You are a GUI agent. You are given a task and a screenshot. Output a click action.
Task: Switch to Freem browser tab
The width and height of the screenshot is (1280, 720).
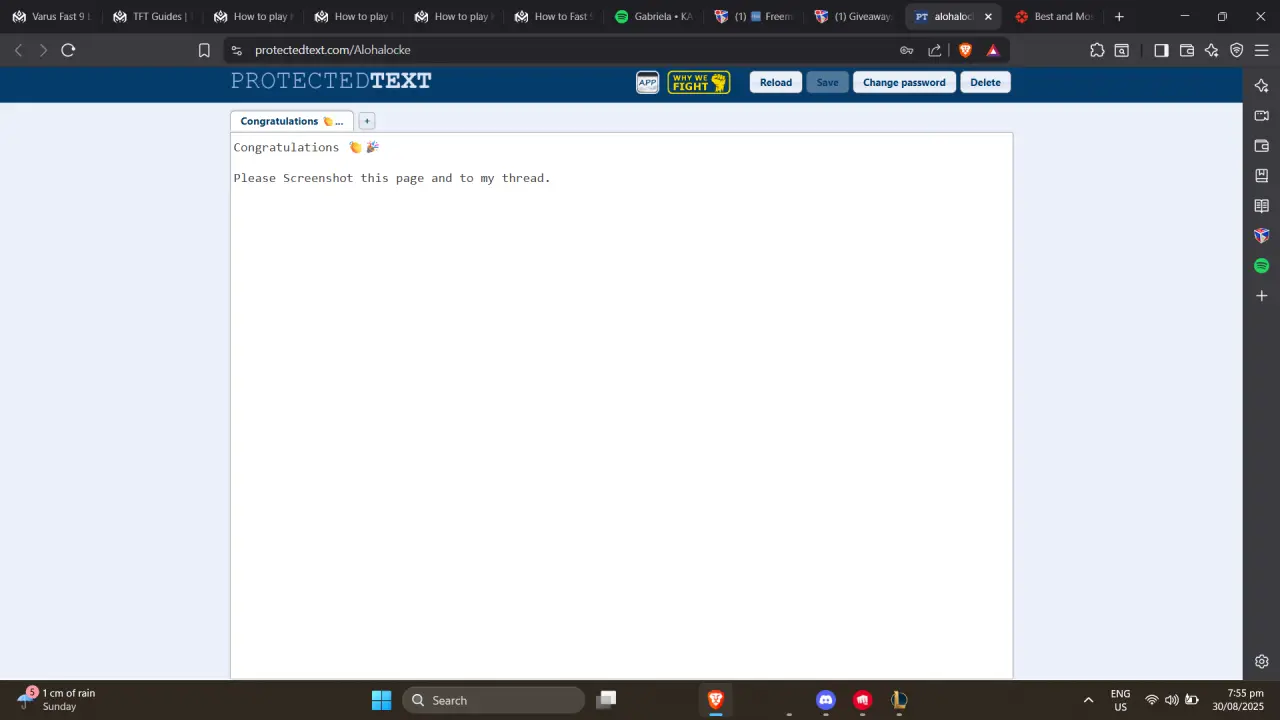(752, 16)
